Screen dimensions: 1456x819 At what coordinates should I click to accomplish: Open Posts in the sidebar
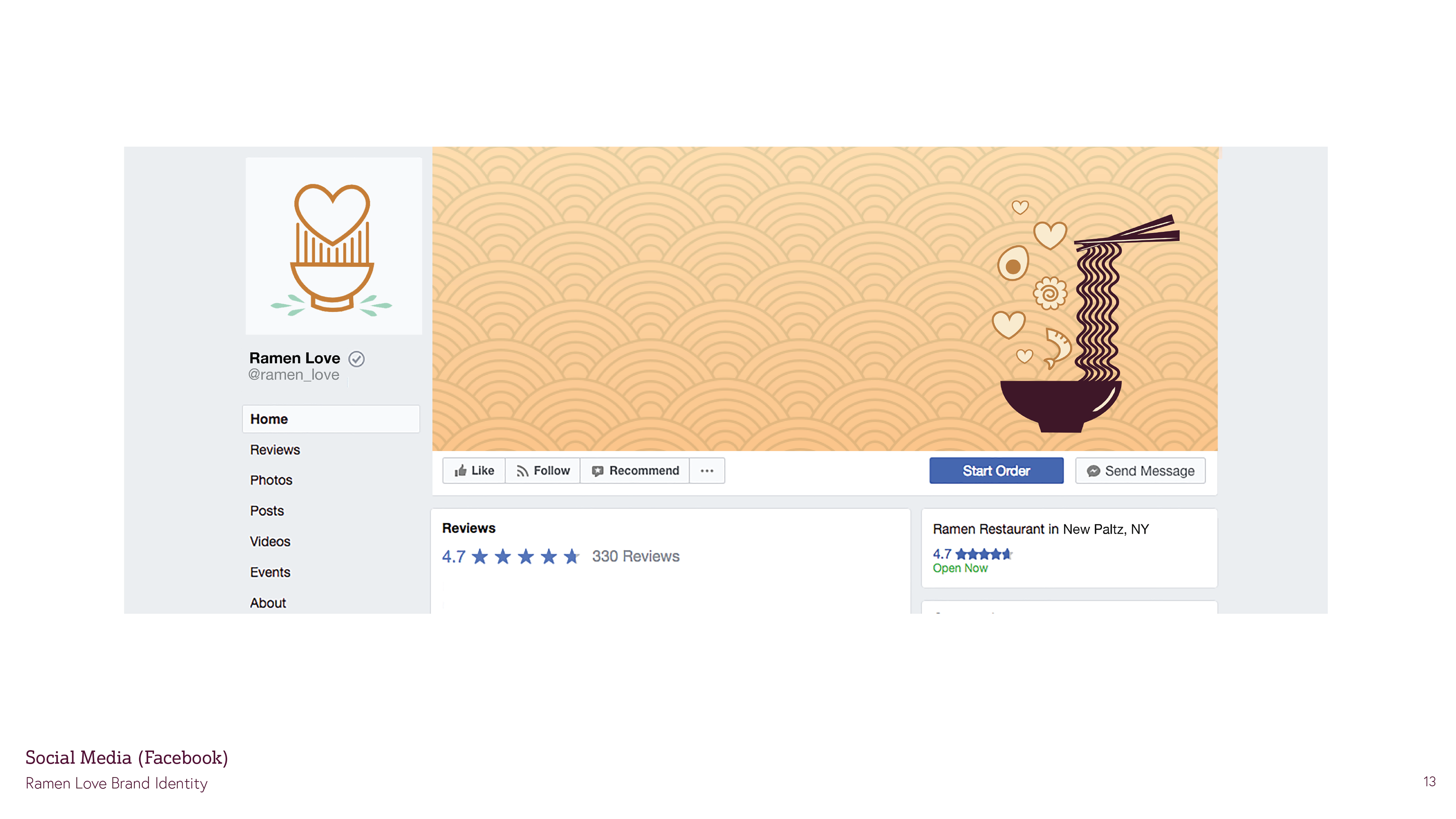[x=267, y=510]
